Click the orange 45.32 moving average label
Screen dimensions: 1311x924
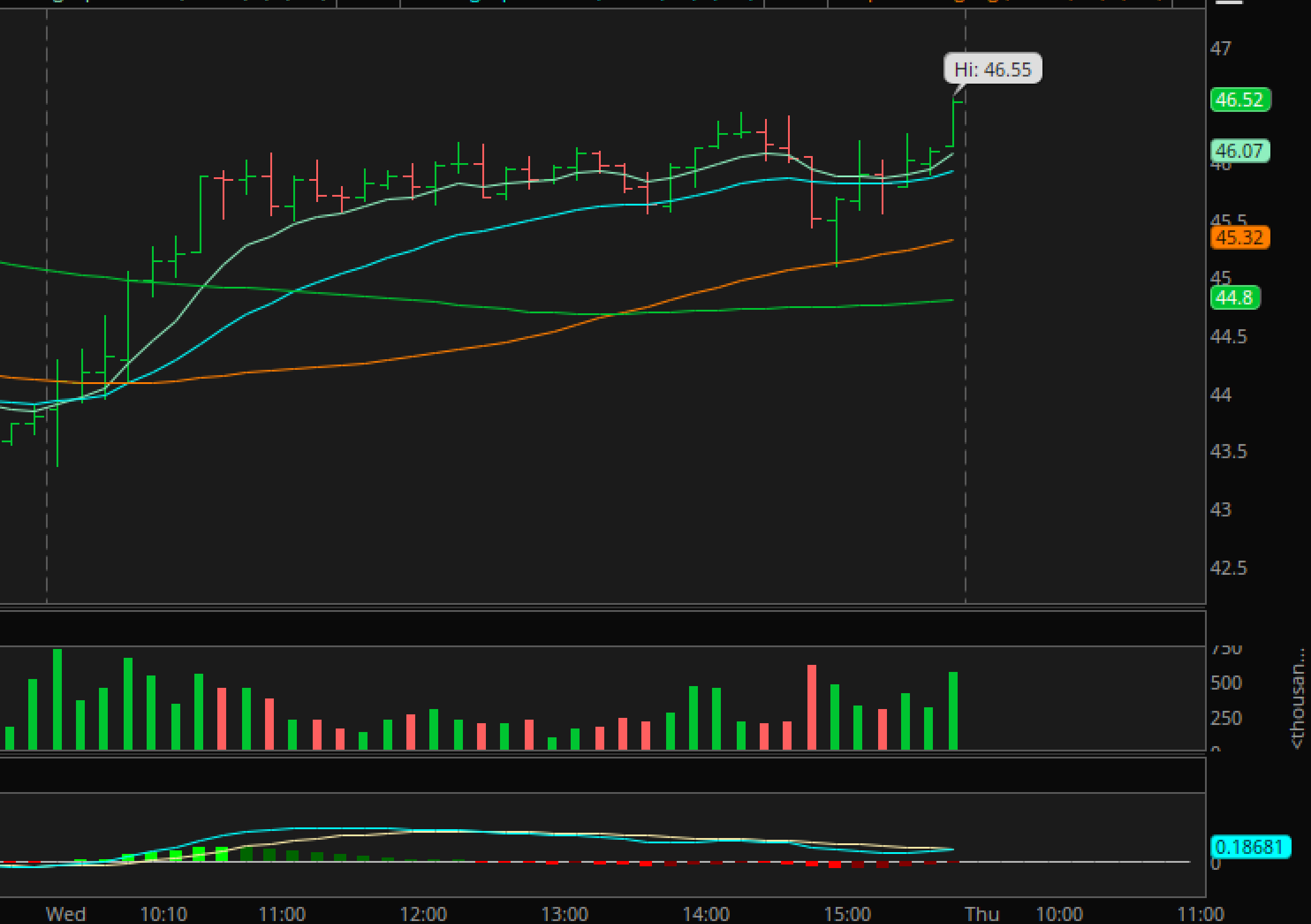pyautogui.click(x=1239, y=238)
